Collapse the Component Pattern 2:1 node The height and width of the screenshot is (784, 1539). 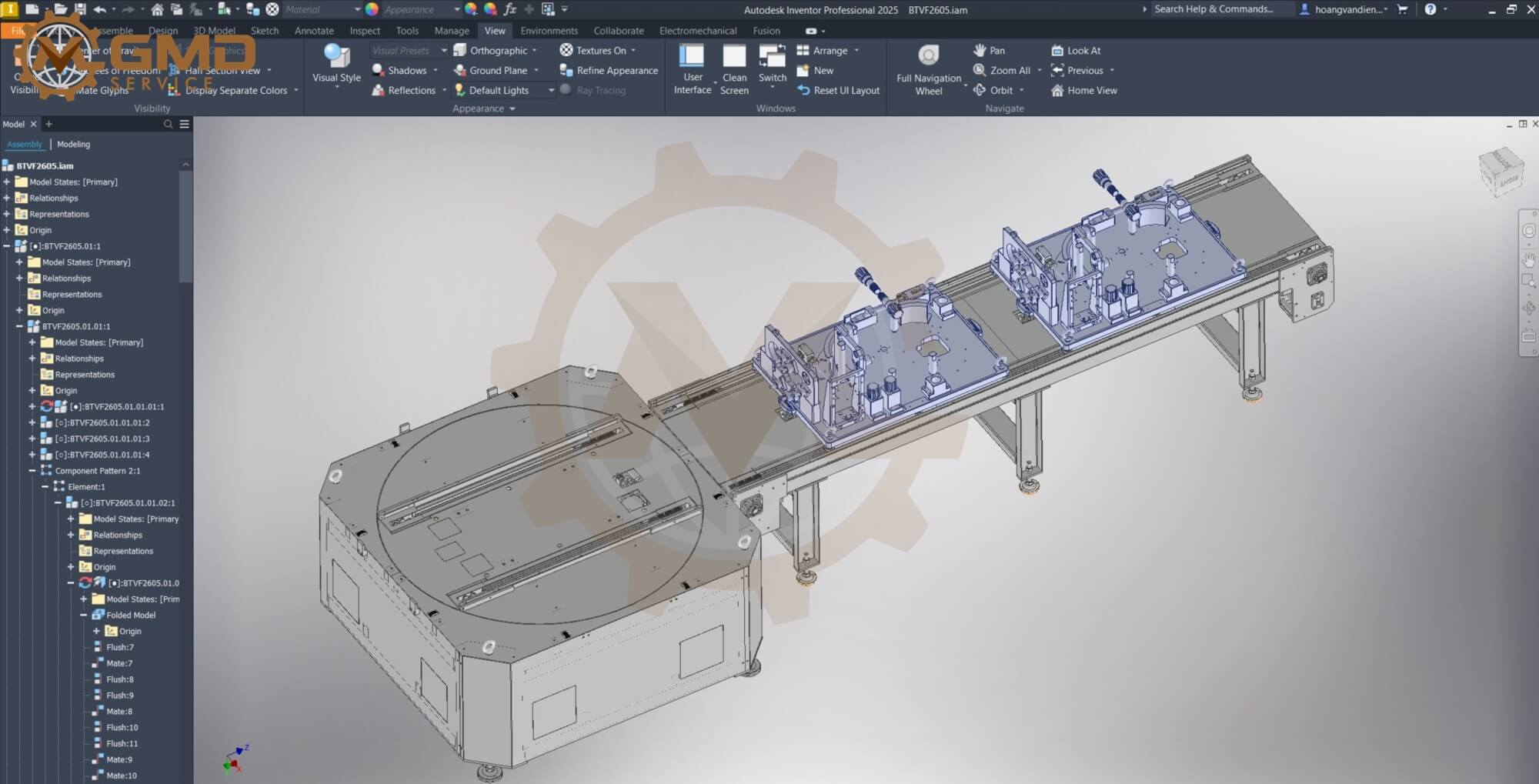point(32,470)
